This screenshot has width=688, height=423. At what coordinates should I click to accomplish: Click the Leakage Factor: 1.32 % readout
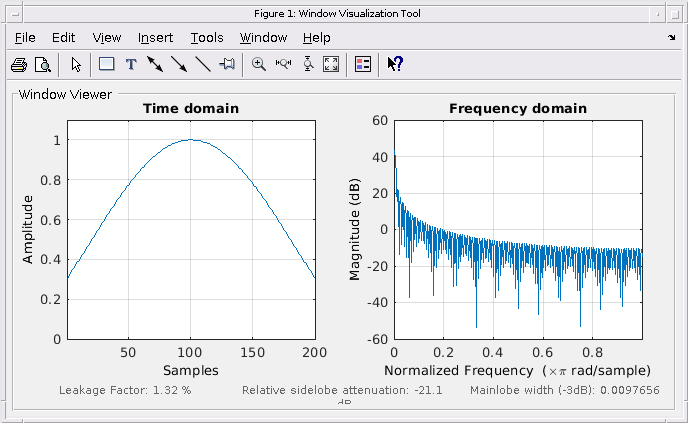(125, 390)
